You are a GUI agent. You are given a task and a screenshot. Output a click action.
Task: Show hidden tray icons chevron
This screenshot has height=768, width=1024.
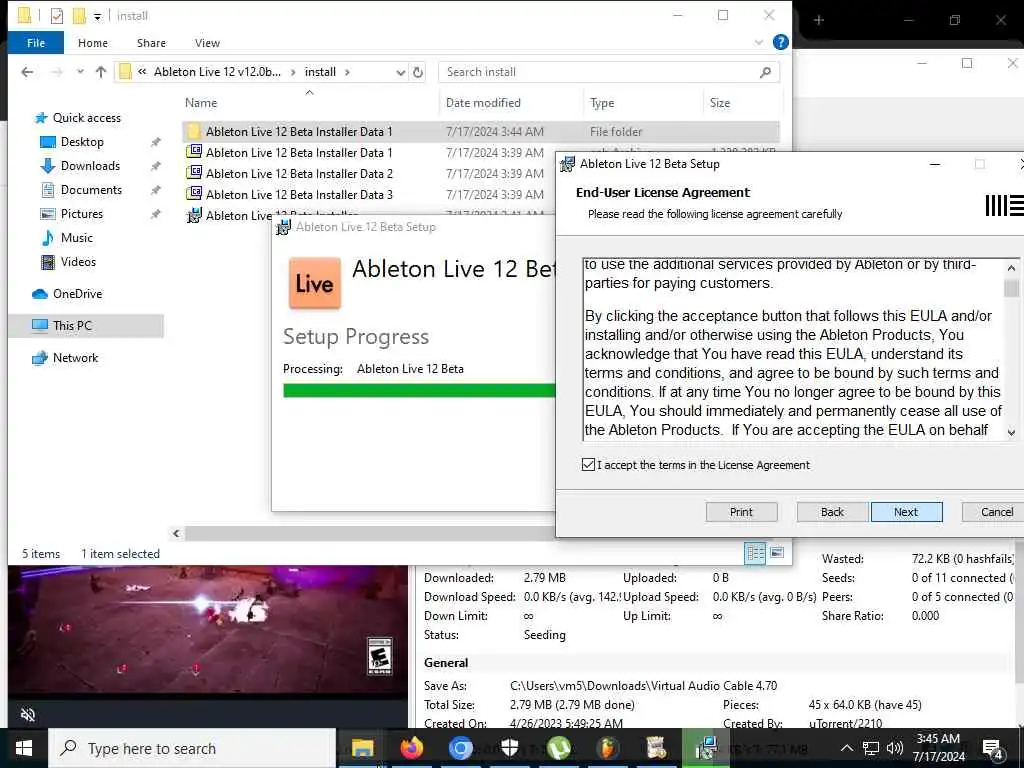846,748
